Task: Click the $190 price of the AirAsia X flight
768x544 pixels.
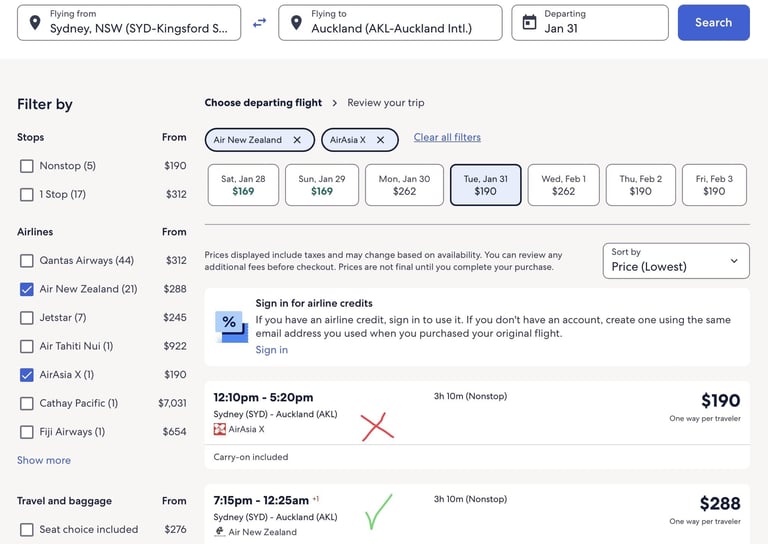Action: pos(720,401)
